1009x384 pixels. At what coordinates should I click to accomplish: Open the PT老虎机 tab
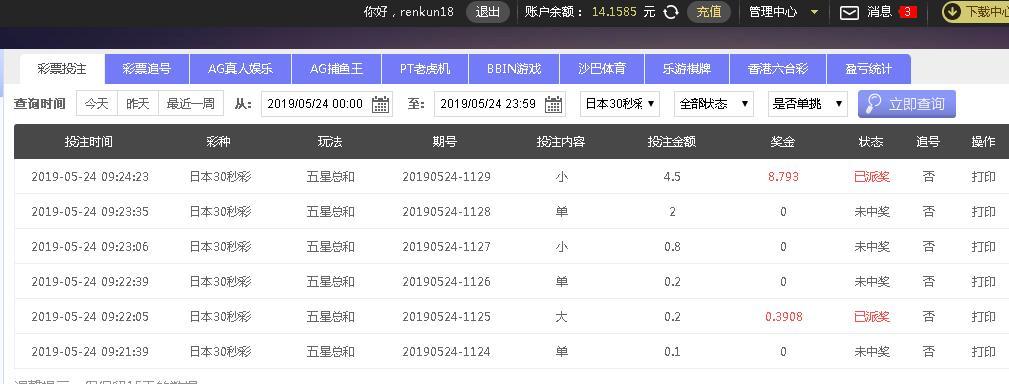[425, 69]
